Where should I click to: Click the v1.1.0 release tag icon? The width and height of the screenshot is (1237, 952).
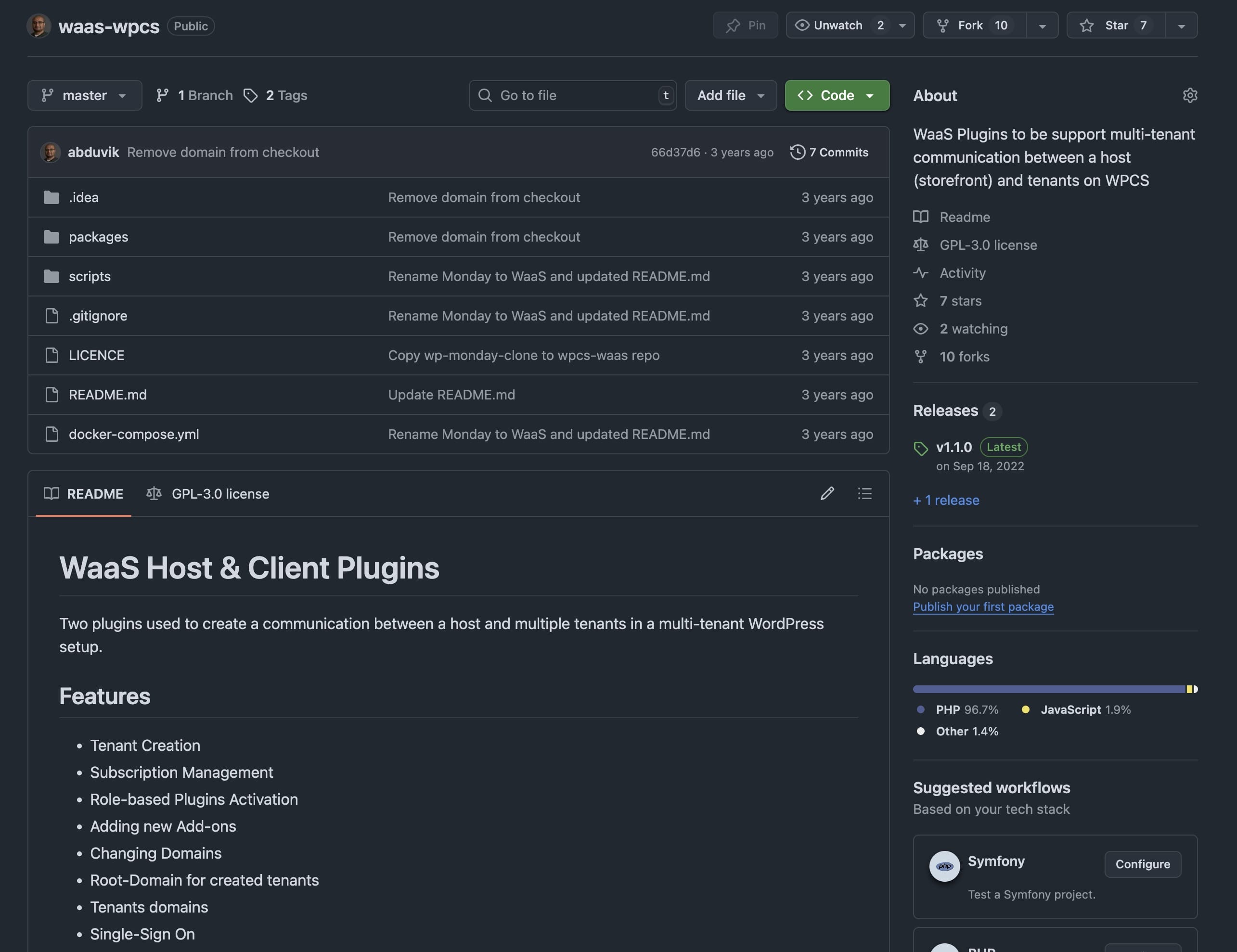click(921, 449)
